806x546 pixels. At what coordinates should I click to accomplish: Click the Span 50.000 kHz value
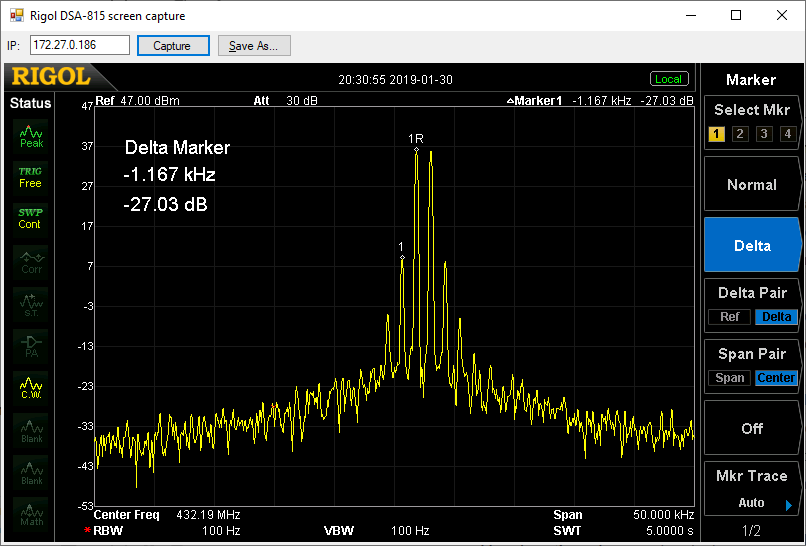point(664,515)
